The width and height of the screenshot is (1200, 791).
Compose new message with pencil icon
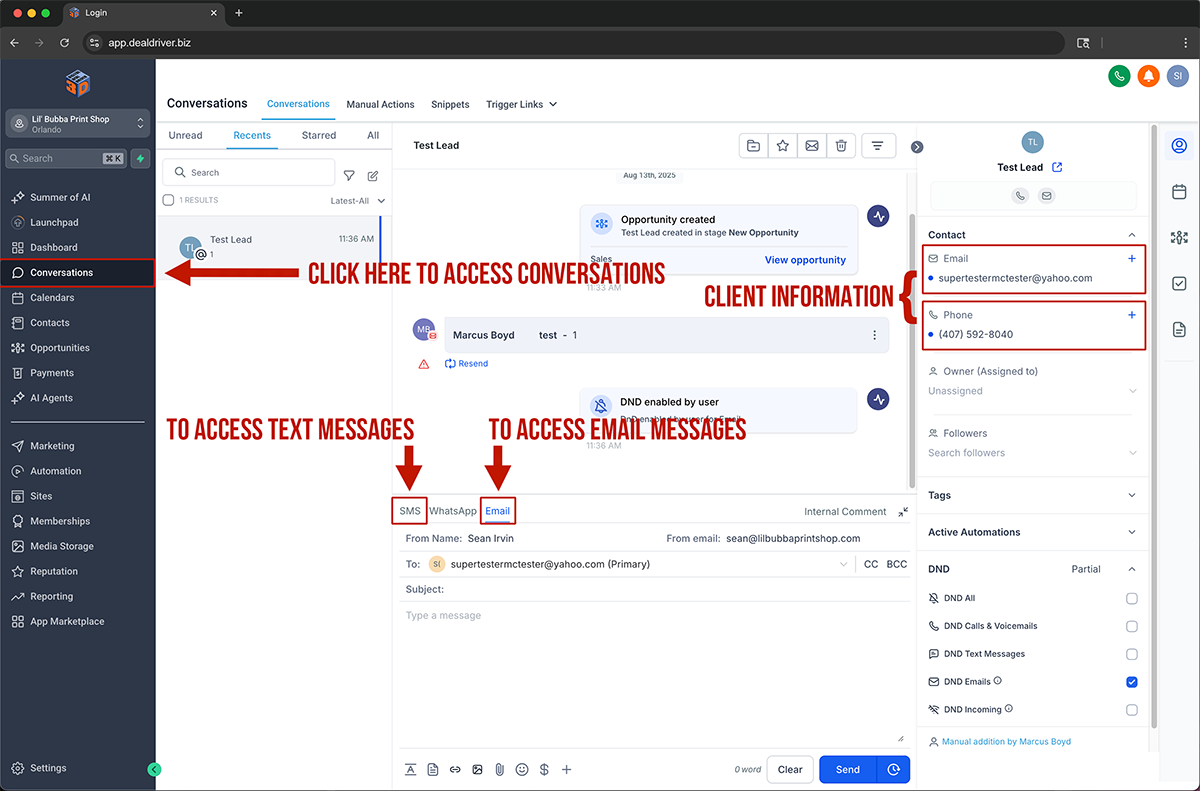point(373,175)
